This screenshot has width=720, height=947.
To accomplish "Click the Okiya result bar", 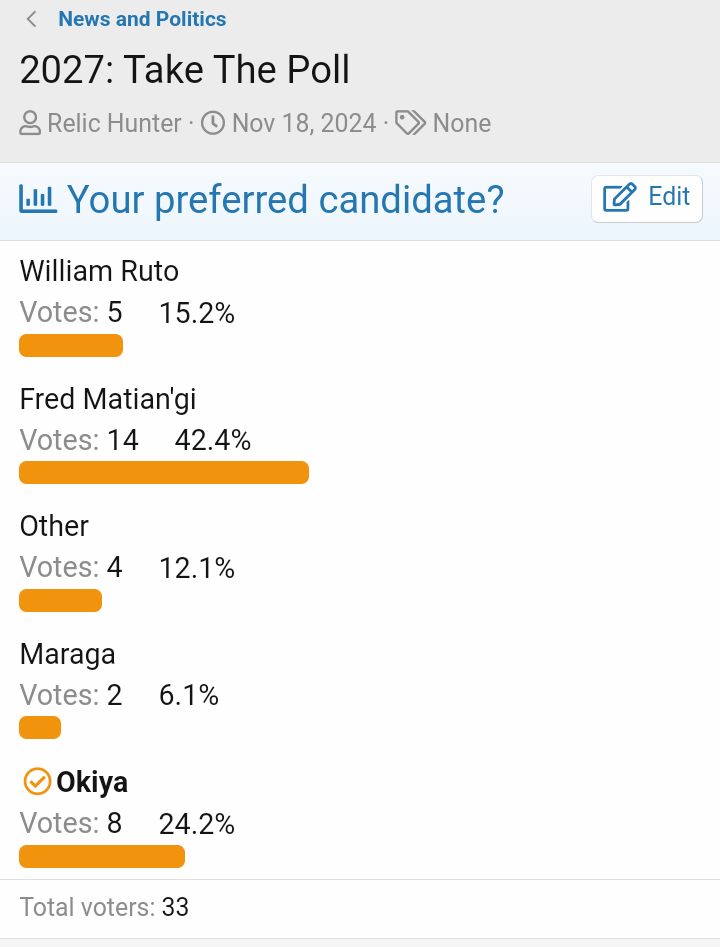I will coord(101,856).
